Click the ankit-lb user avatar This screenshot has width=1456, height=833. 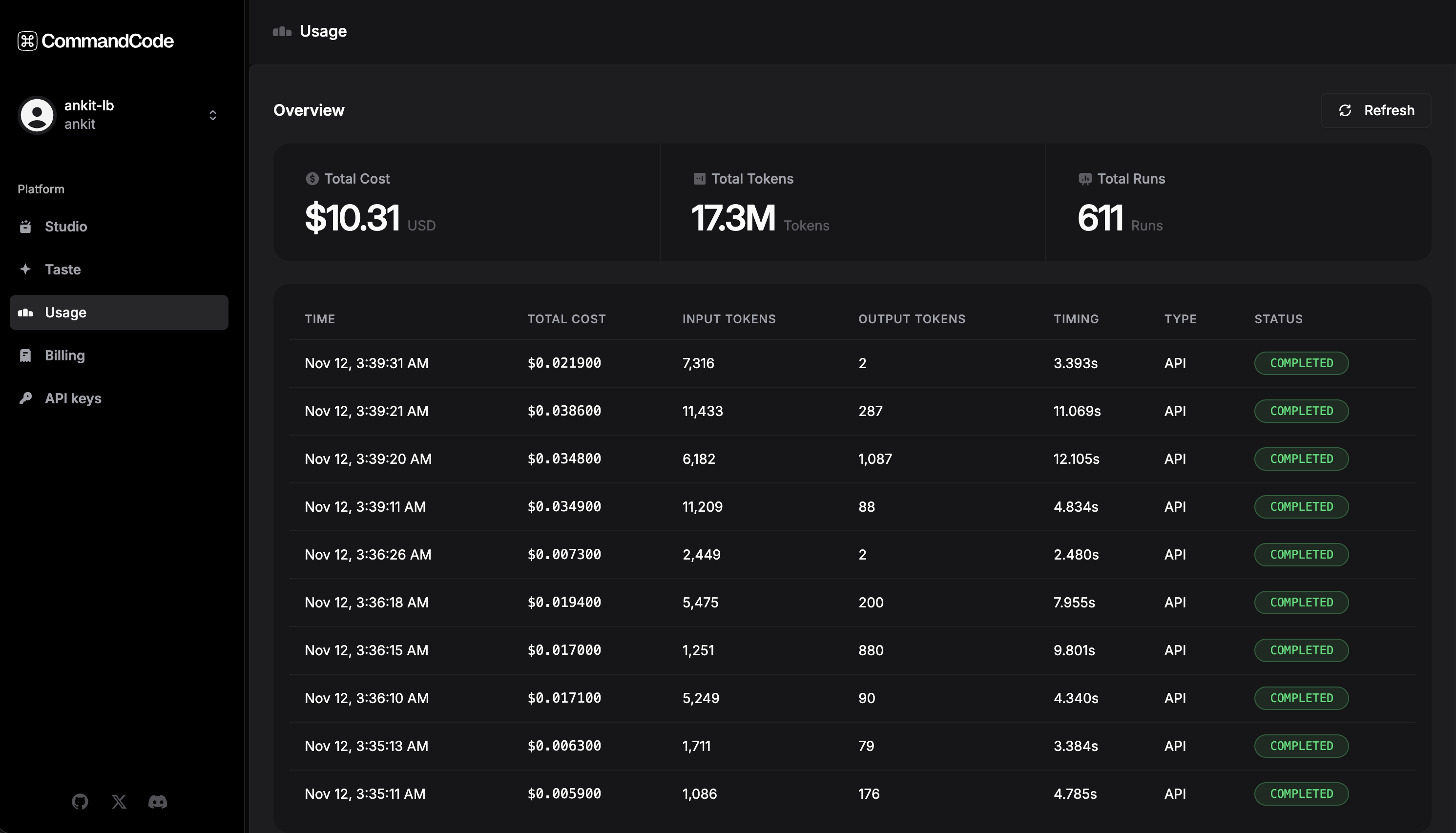[x=37, y=115]
